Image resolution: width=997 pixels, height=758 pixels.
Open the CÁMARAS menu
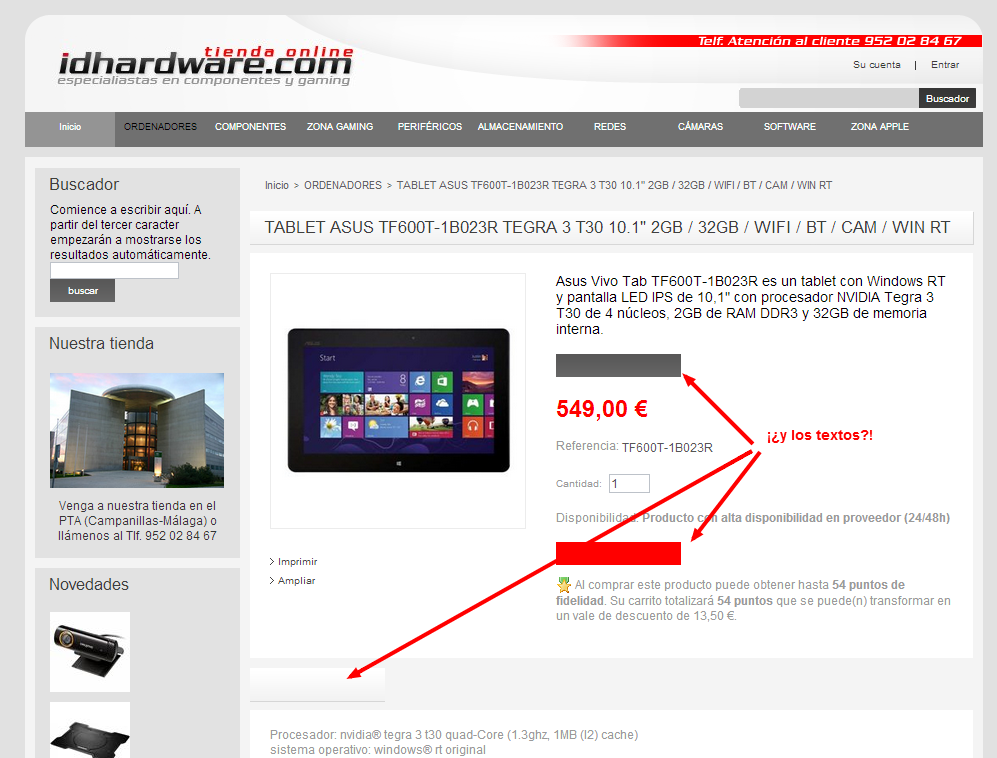tap(700, 127)
